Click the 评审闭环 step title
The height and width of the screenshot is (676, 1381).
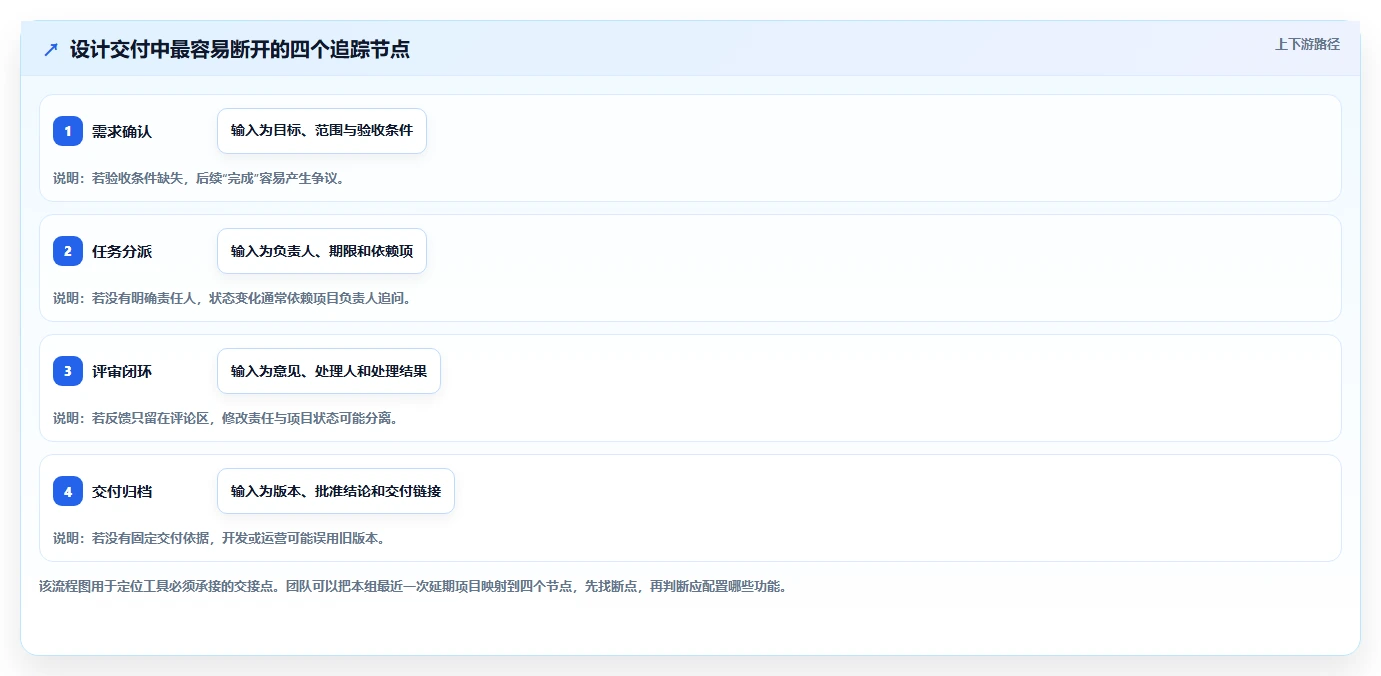(x=122, y=371)
